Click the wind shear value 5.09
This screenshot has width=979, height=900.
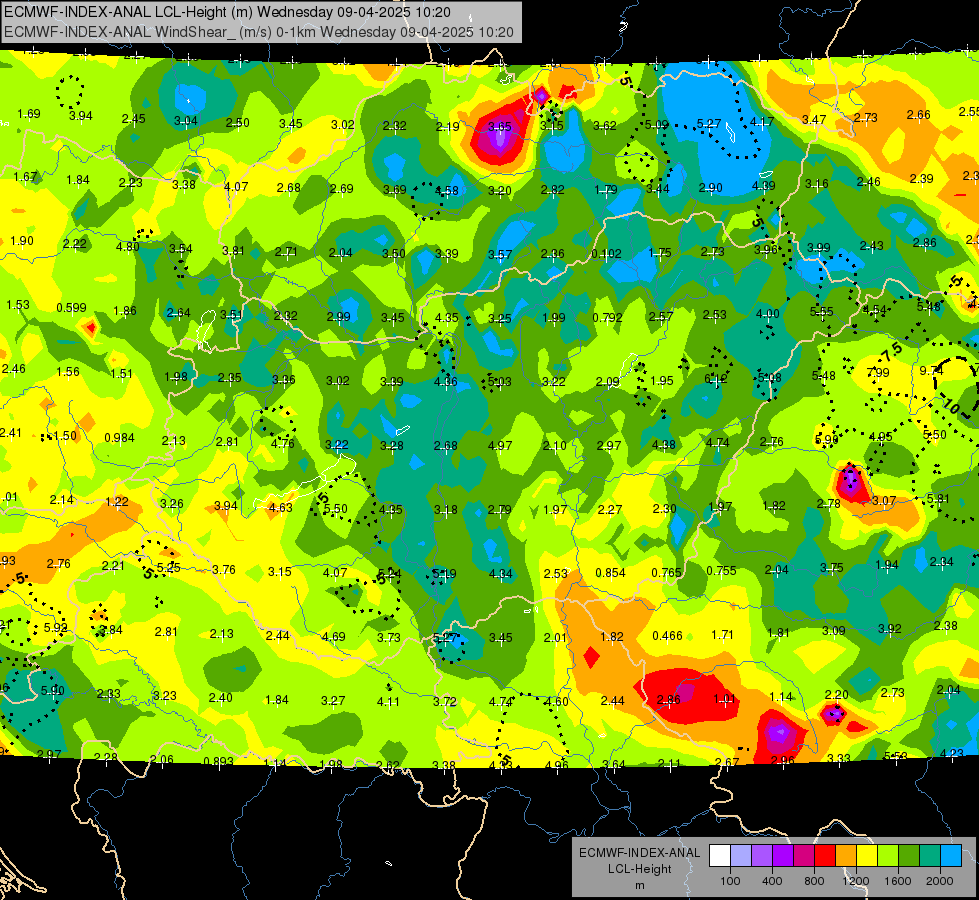(657, 125)
